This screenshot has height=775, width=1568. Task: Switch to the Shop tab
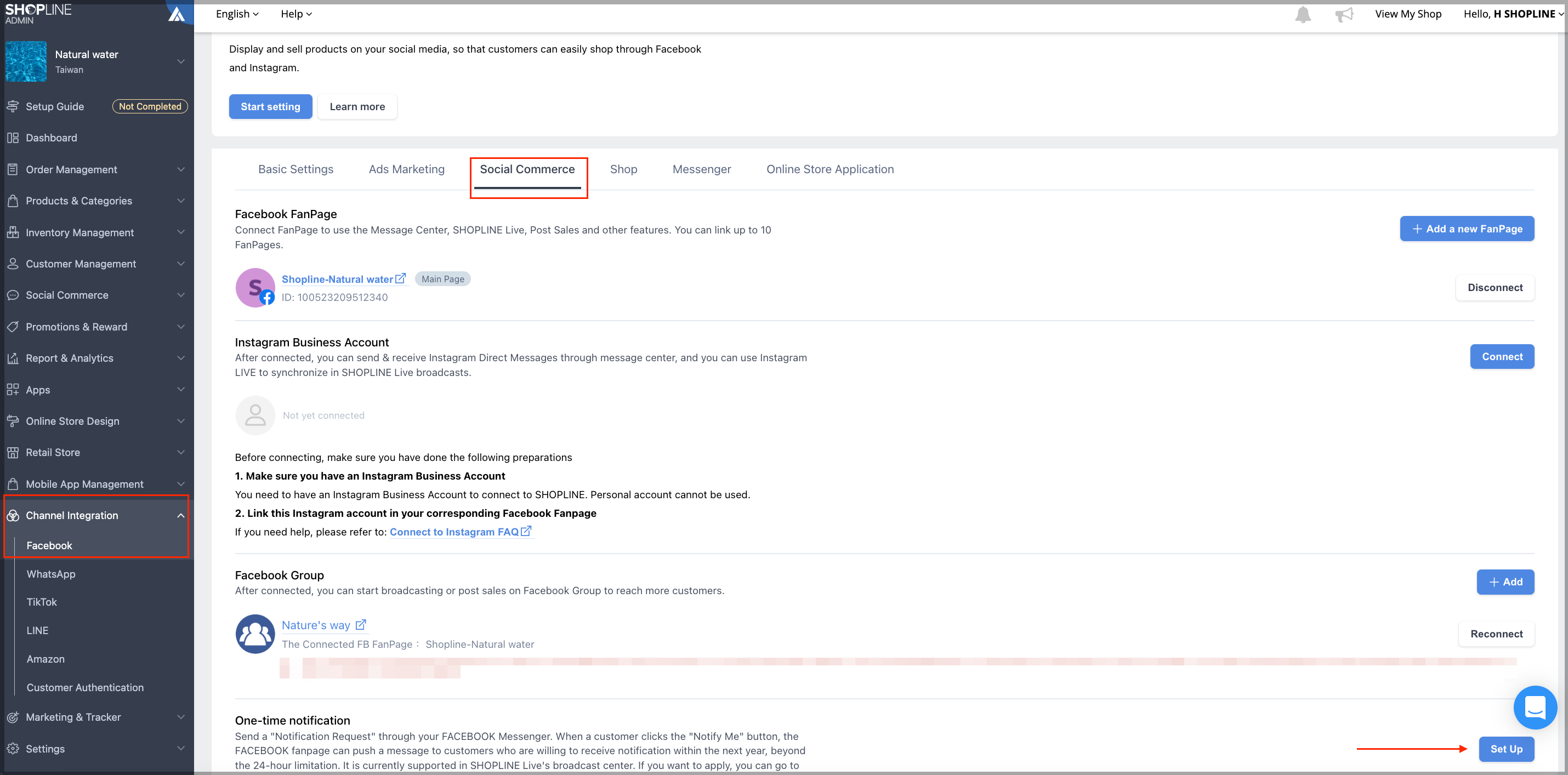click(x=623, y=169)
